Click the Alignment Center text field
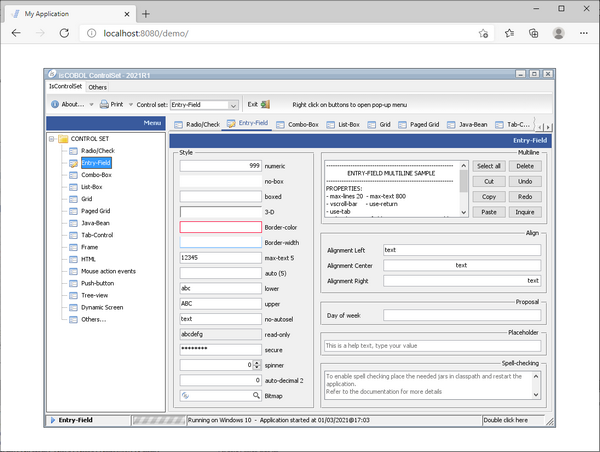Viewport: 600px width, 452px height. coord(462,265)
